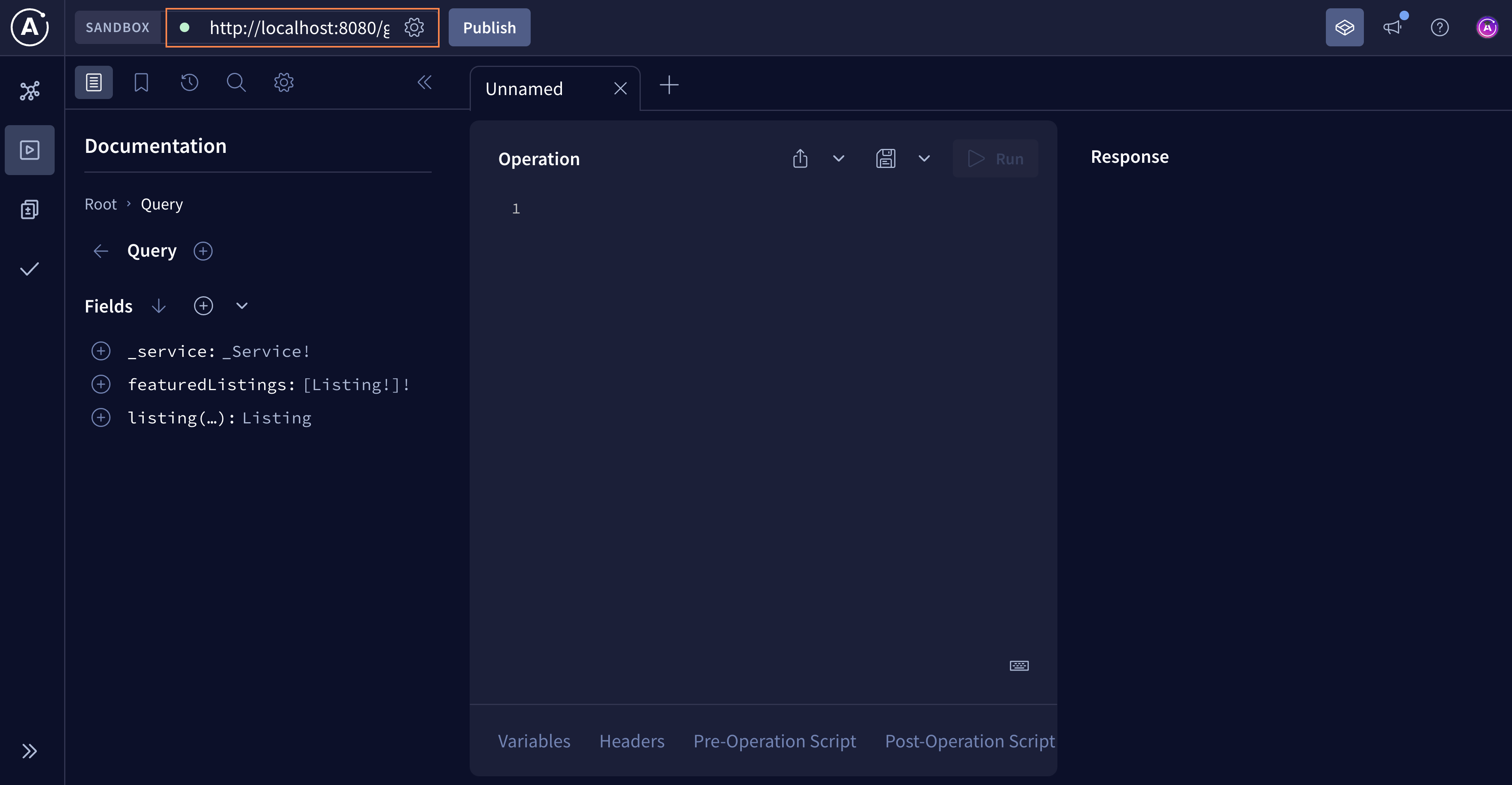Open Explorer settings gear
The image size is (1512, 785).
tap(284, 82)
